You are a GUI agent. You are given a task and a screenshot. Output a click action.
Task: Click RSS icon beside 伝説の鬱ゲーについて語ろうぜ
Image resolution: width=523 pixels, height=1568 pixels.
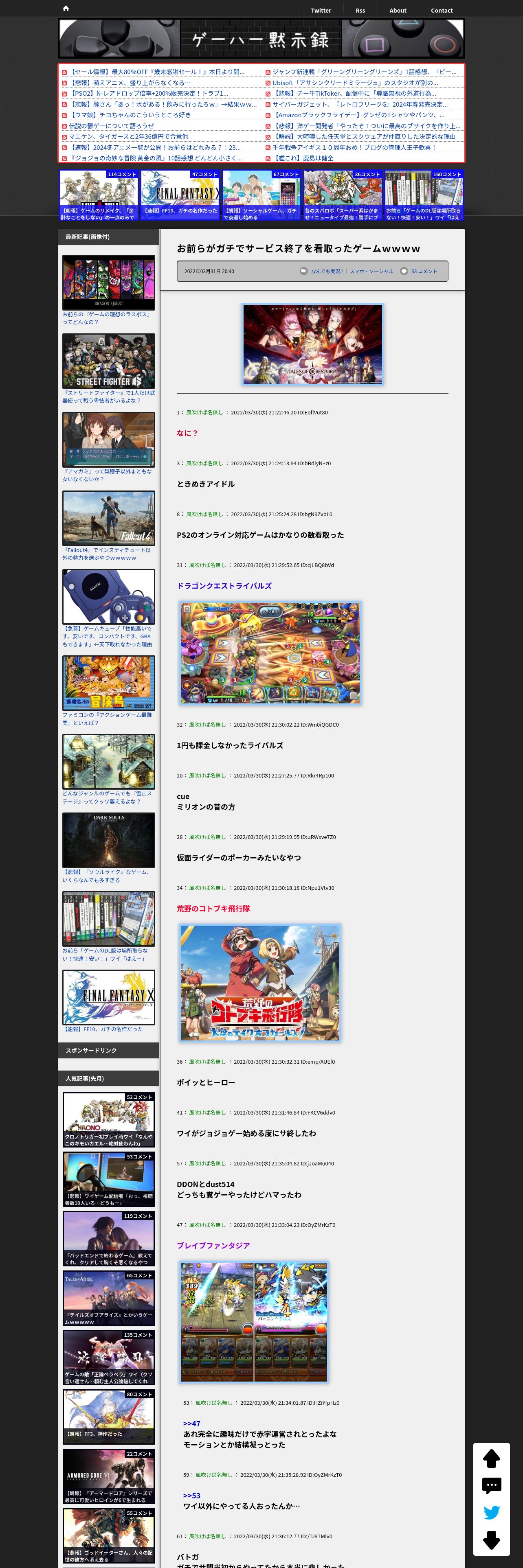[64, 127]
